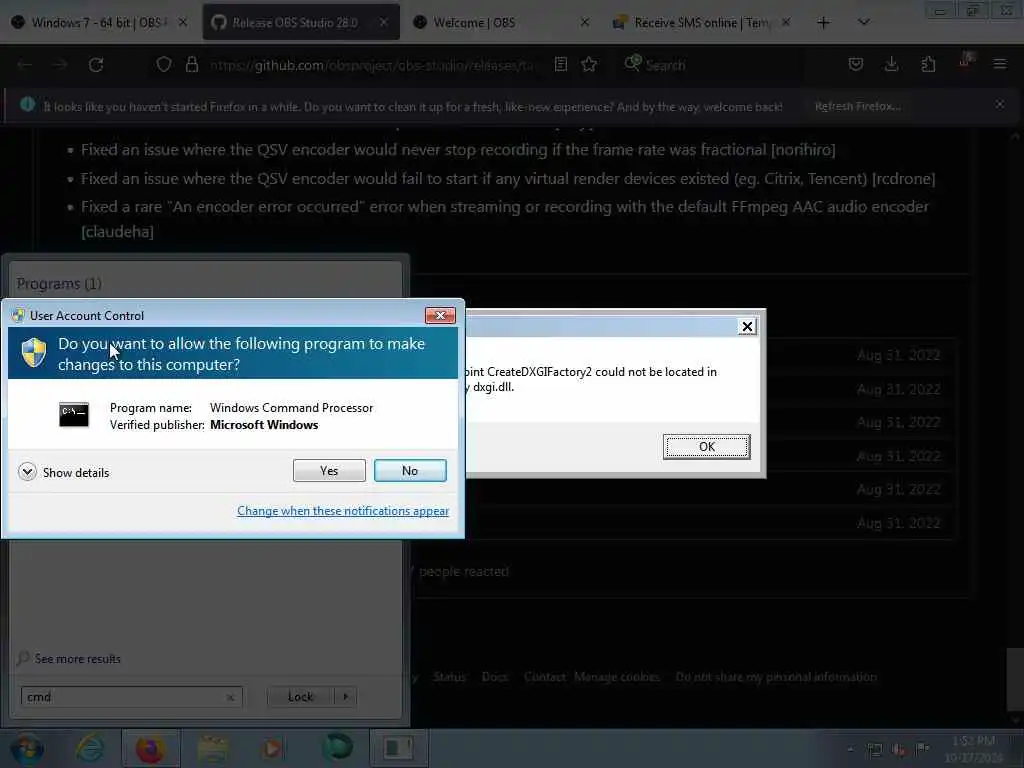Close the dxgi.dll error dialog

coord(747,327)
